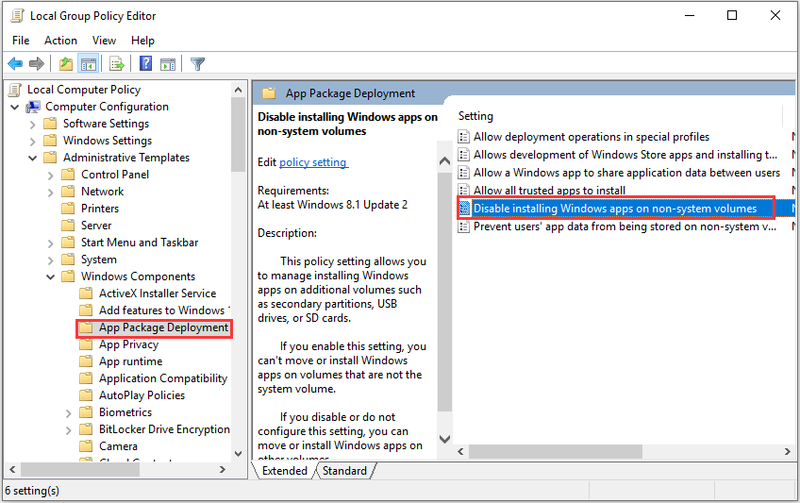Screen dimensions: 800x503
Task: Click the Forward arrow toolbar icon
Action: pyautogui.click(x=36, y=64)
